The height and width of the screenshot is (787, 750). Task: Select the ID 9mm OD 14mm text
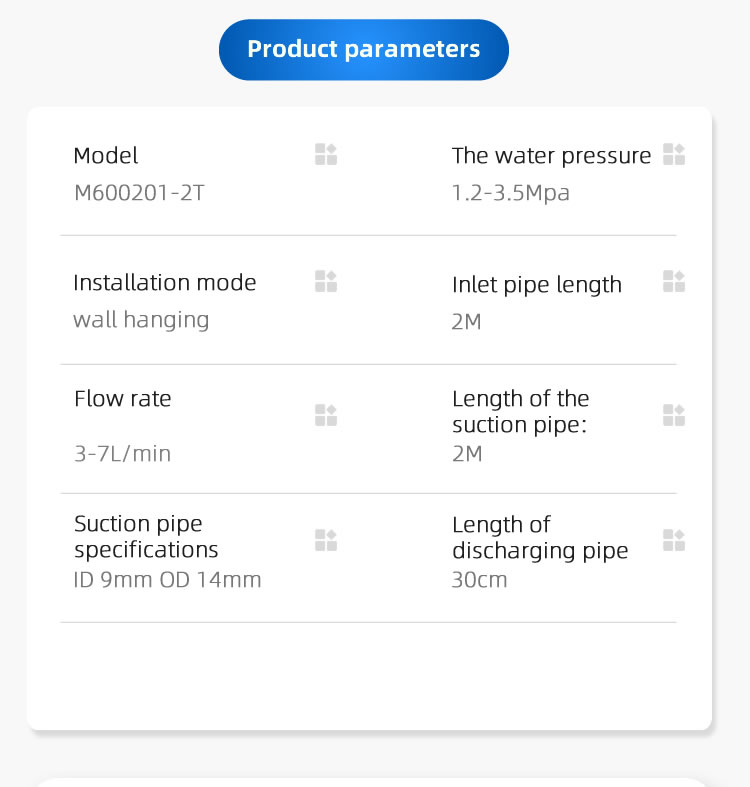(x=167, y=580)
